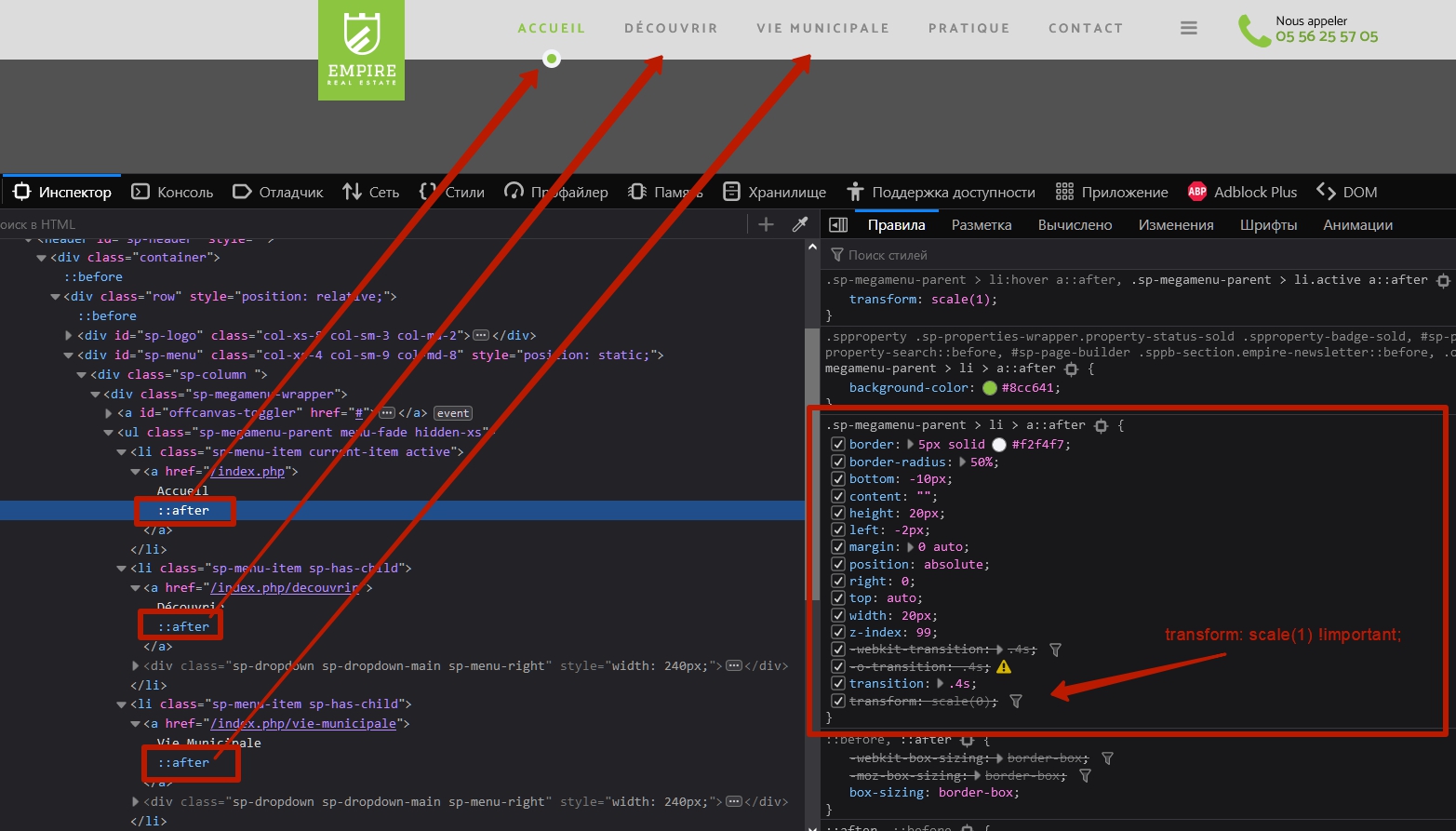Uncheck the border-radius property checkbox
Screen dimensions: 1456x831
[x=838, y=462]
